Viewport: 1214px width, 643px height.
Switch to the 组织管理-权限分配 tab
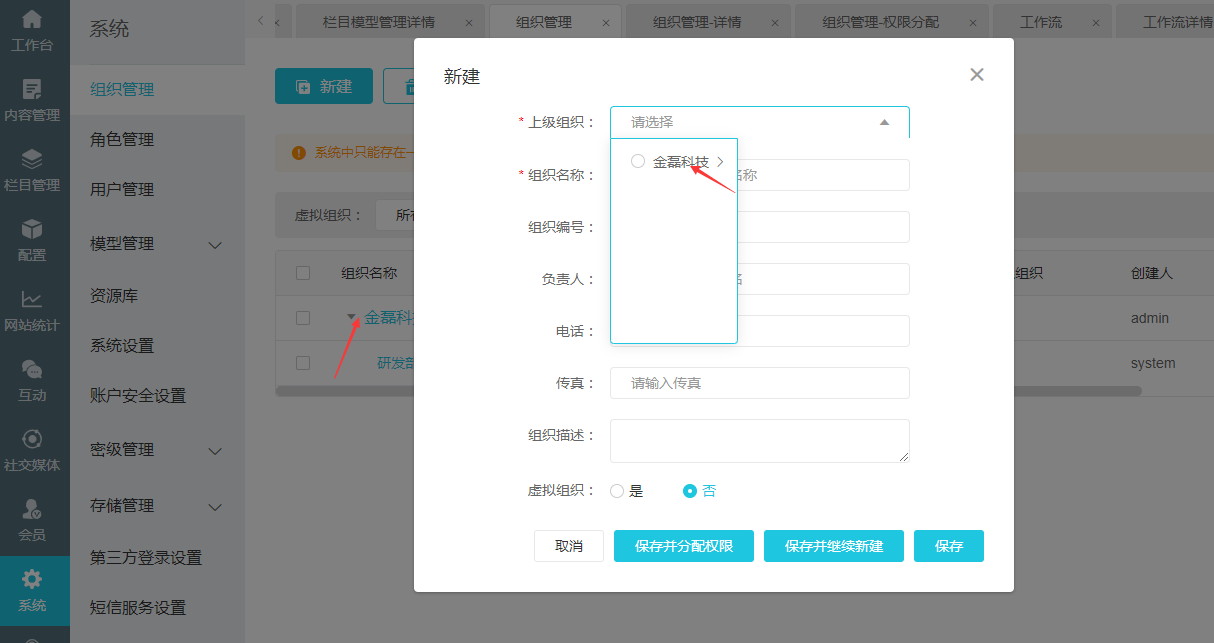coord(881,22)
